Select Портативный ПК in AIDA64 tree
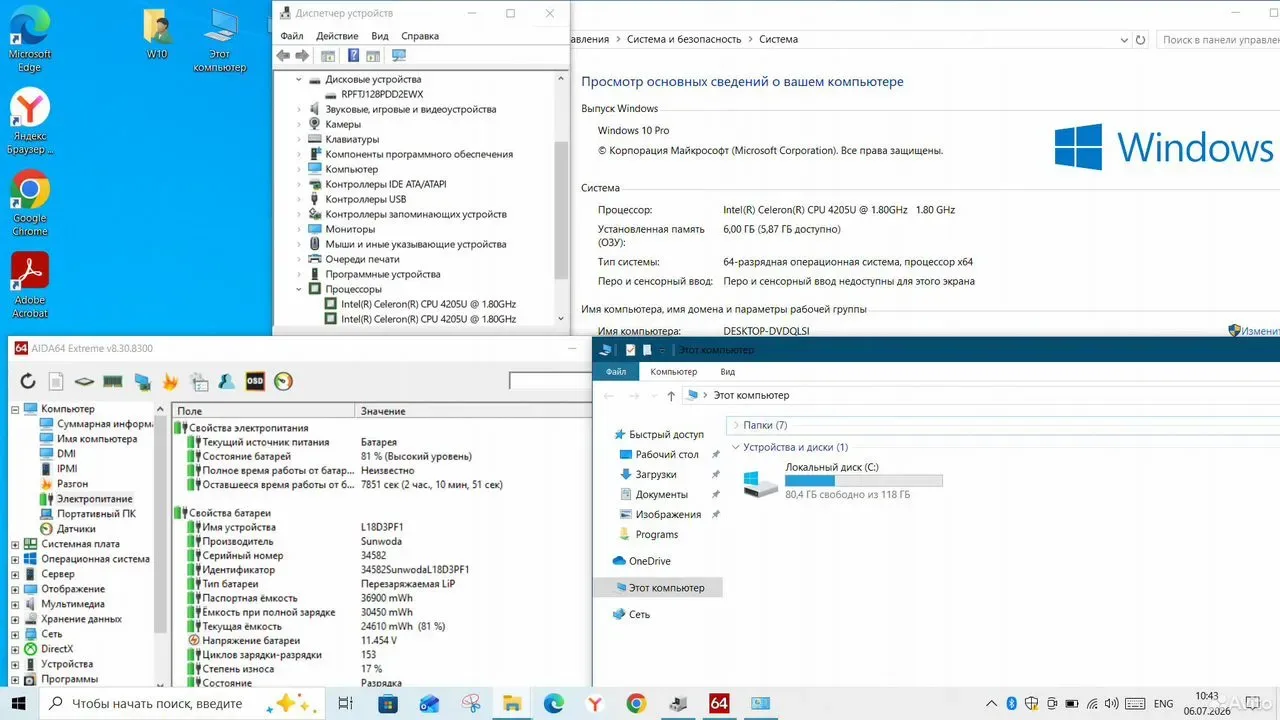 [x=96, y=514]
